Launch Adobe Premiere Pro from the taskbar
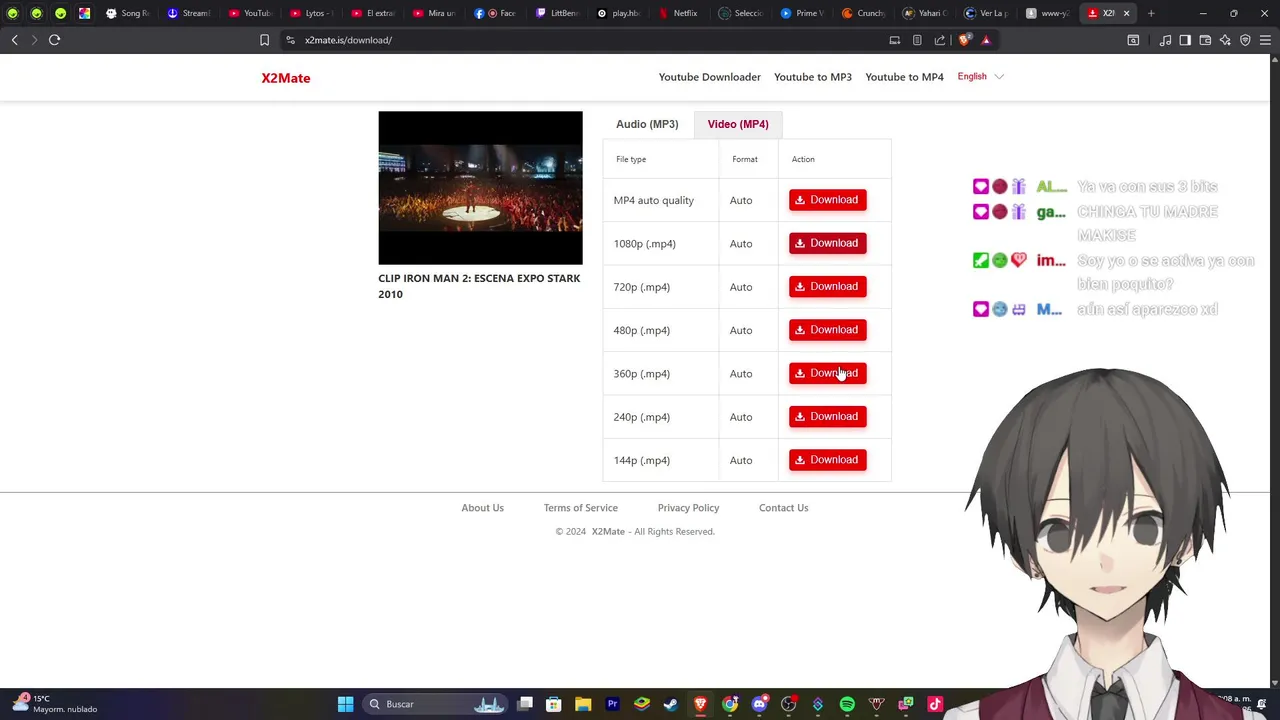The width and height of the screenshot is (1280, 720). point(612,704)
